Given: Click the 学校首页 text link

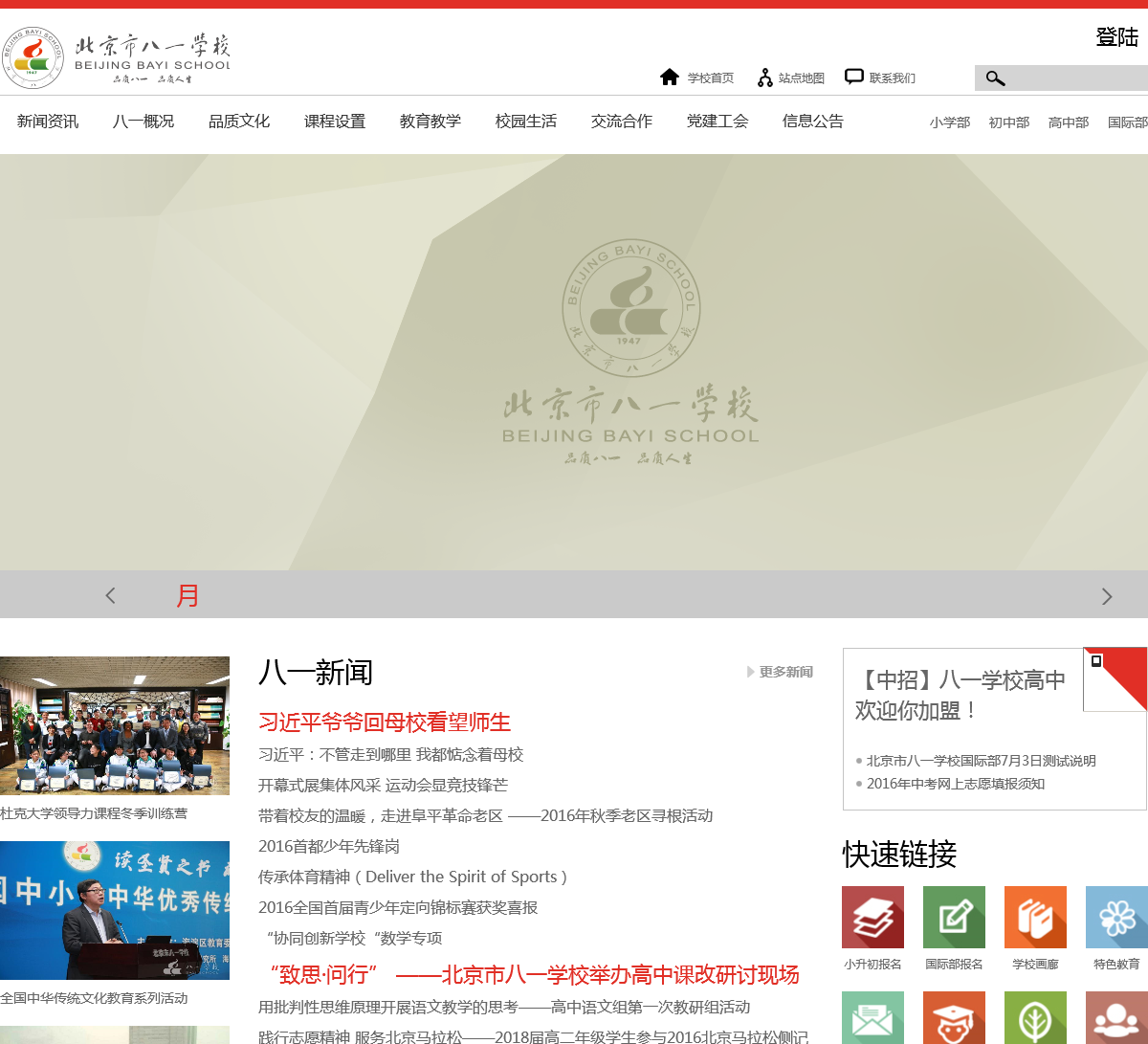Looking at the screenshot, I should (711, 78).
